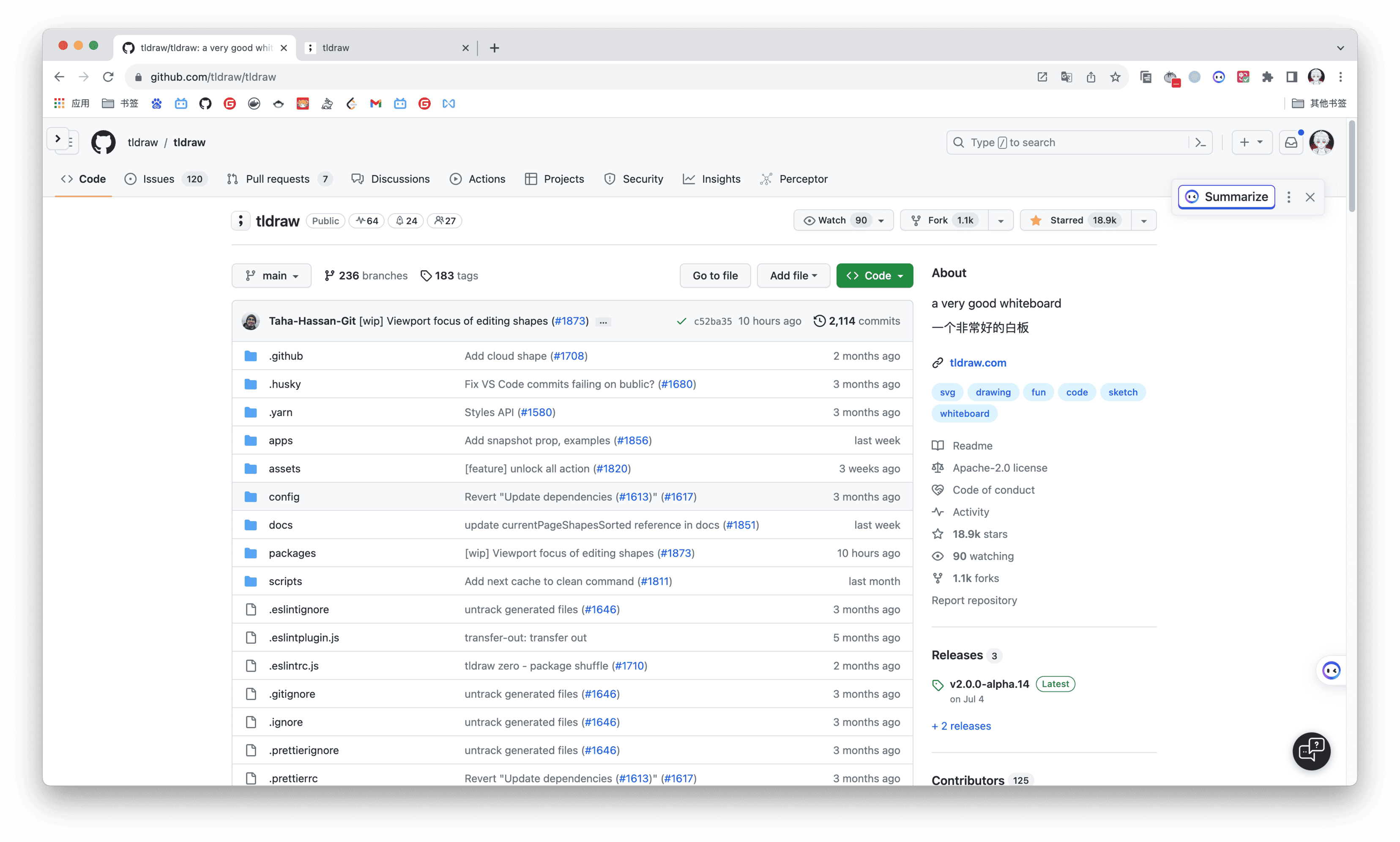
Task: Click the search input field
Action: pos(1072,143)
